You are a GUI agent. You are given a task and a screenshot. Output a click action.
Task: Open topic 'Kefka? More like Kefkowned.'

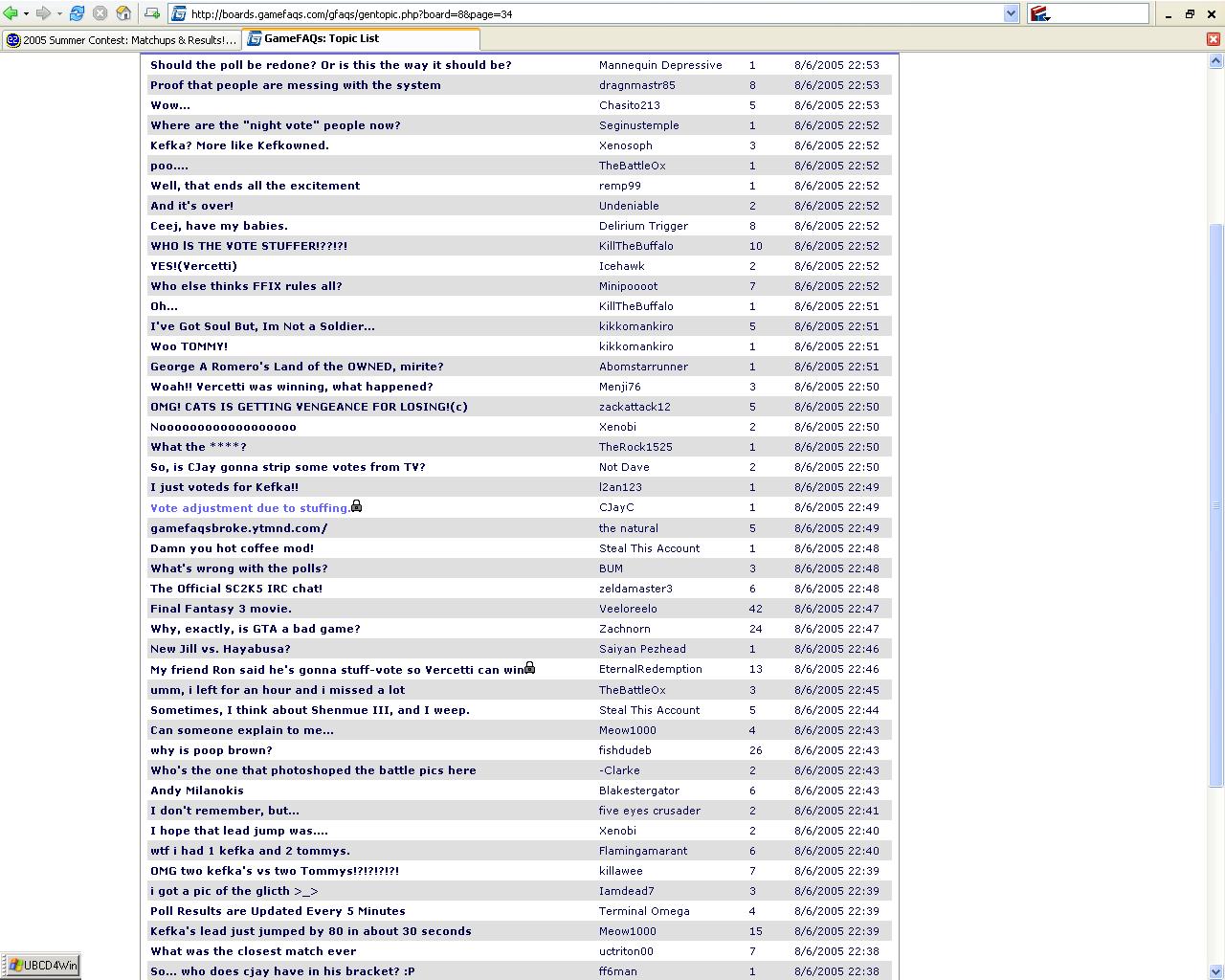pos(239,145)
